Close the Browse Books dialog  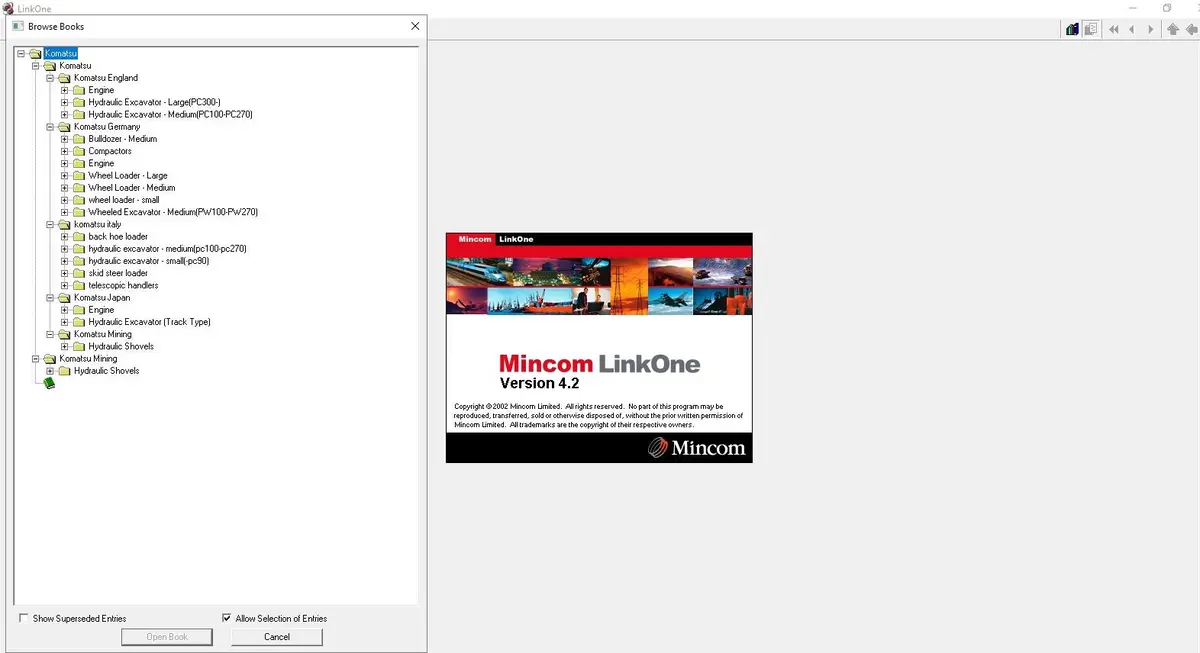(x=415, y=26)
